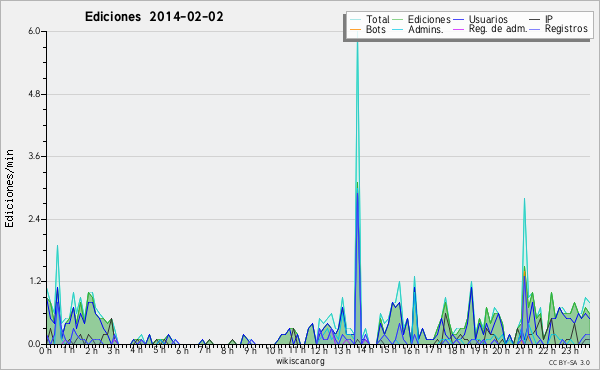The height and width of the screenshot is (370, 600).
Task: Click the '20 h' x-axis label
Action: 501,350
